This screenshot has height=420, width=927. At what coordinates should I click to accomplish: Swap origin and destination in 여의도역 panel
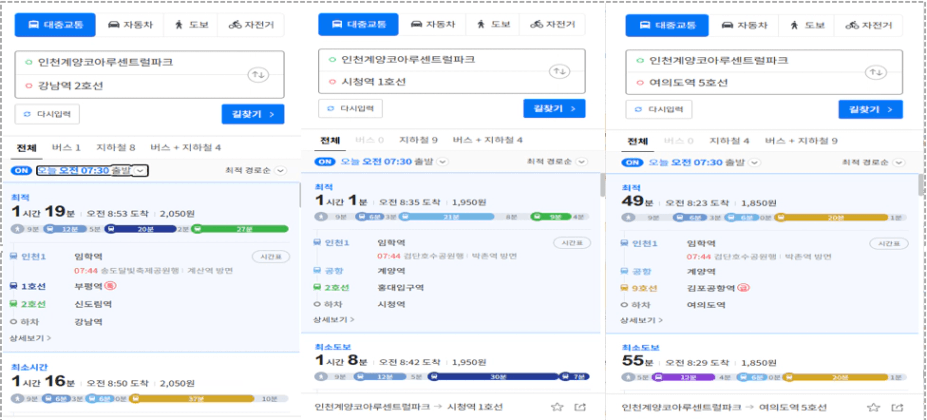point(876,72)
